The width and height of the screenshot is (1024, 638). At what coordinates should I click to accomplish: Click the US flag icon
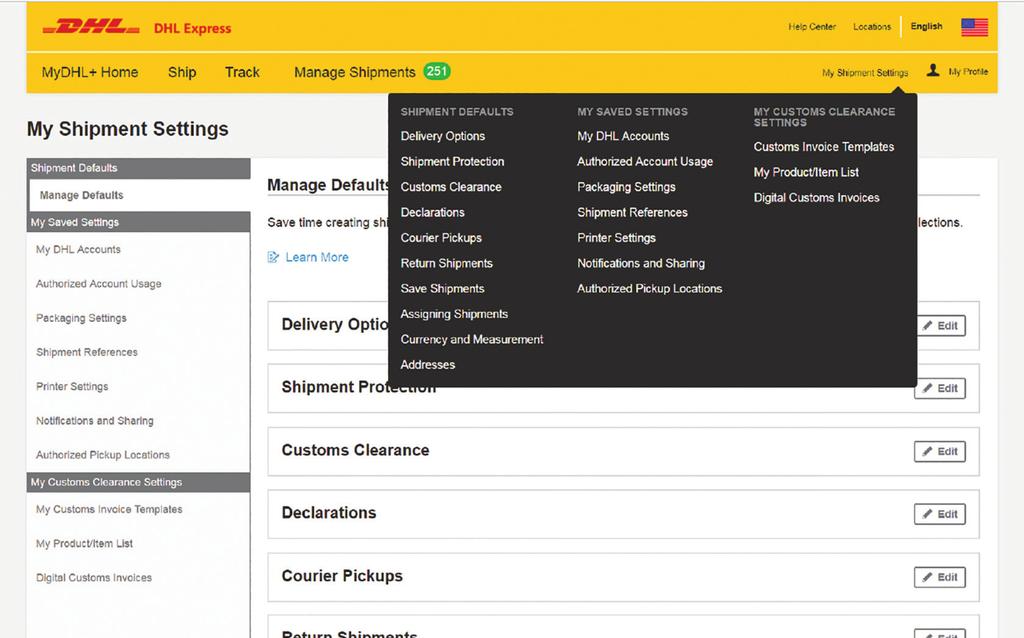click(x=974, y=27)
